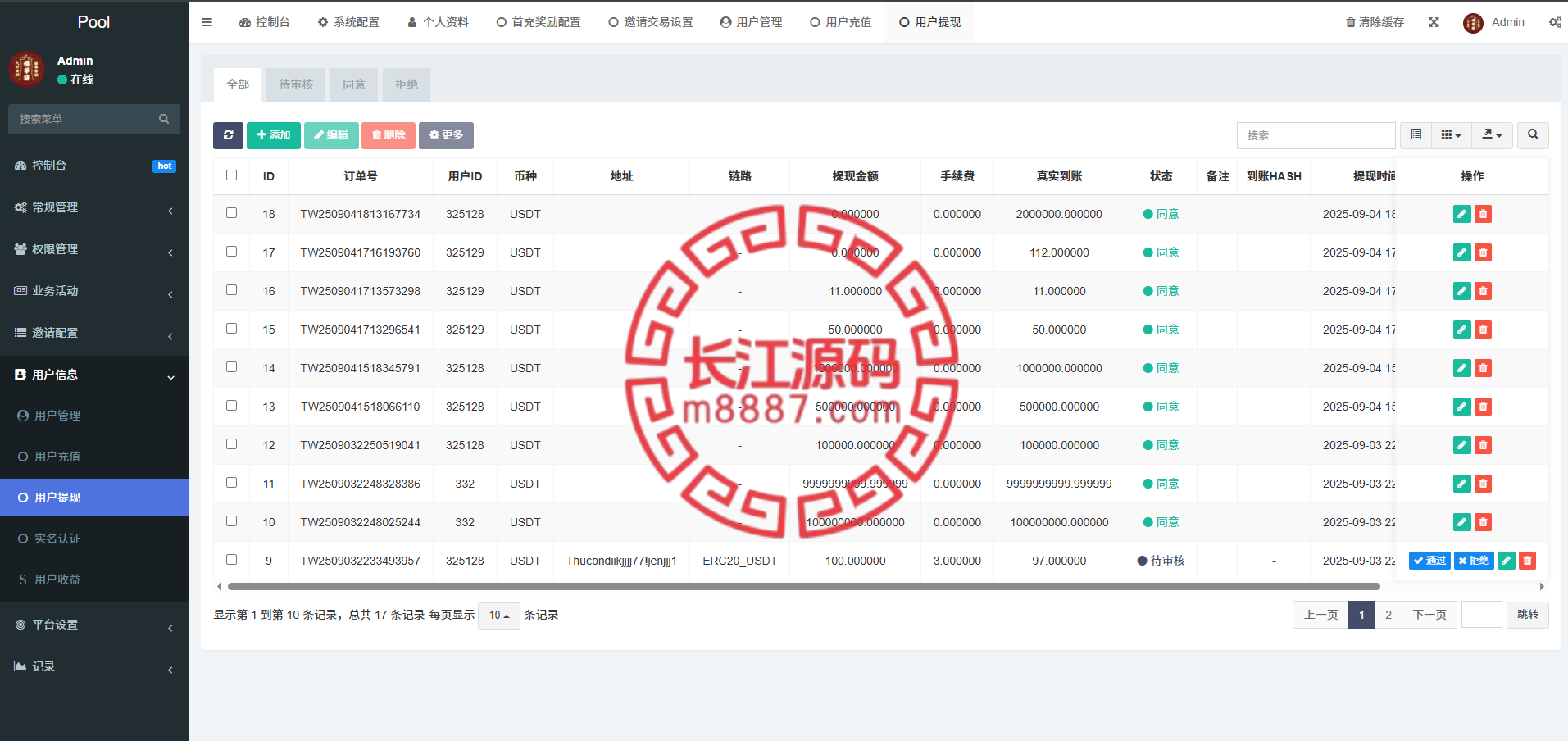Expand 常规管理 sidebar menu

coord(94,207)
